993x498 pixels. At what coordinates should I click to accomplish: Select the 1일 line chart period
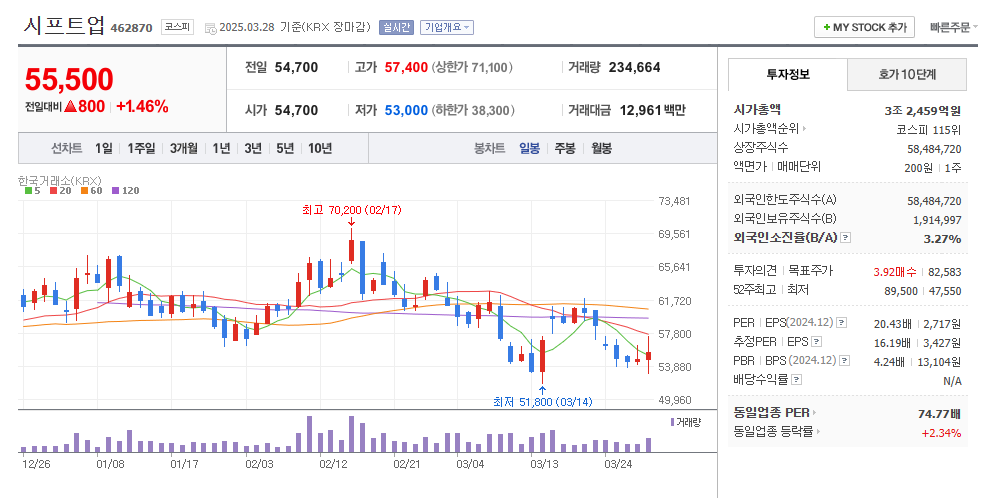click(103, 148)
